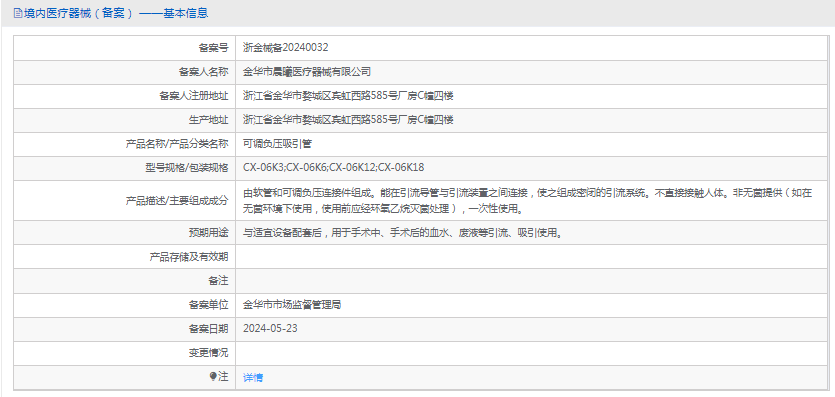This screenshot has width=835, height=397.
Task: Click the 备案号 row label
Action: [x=213, y=47]
